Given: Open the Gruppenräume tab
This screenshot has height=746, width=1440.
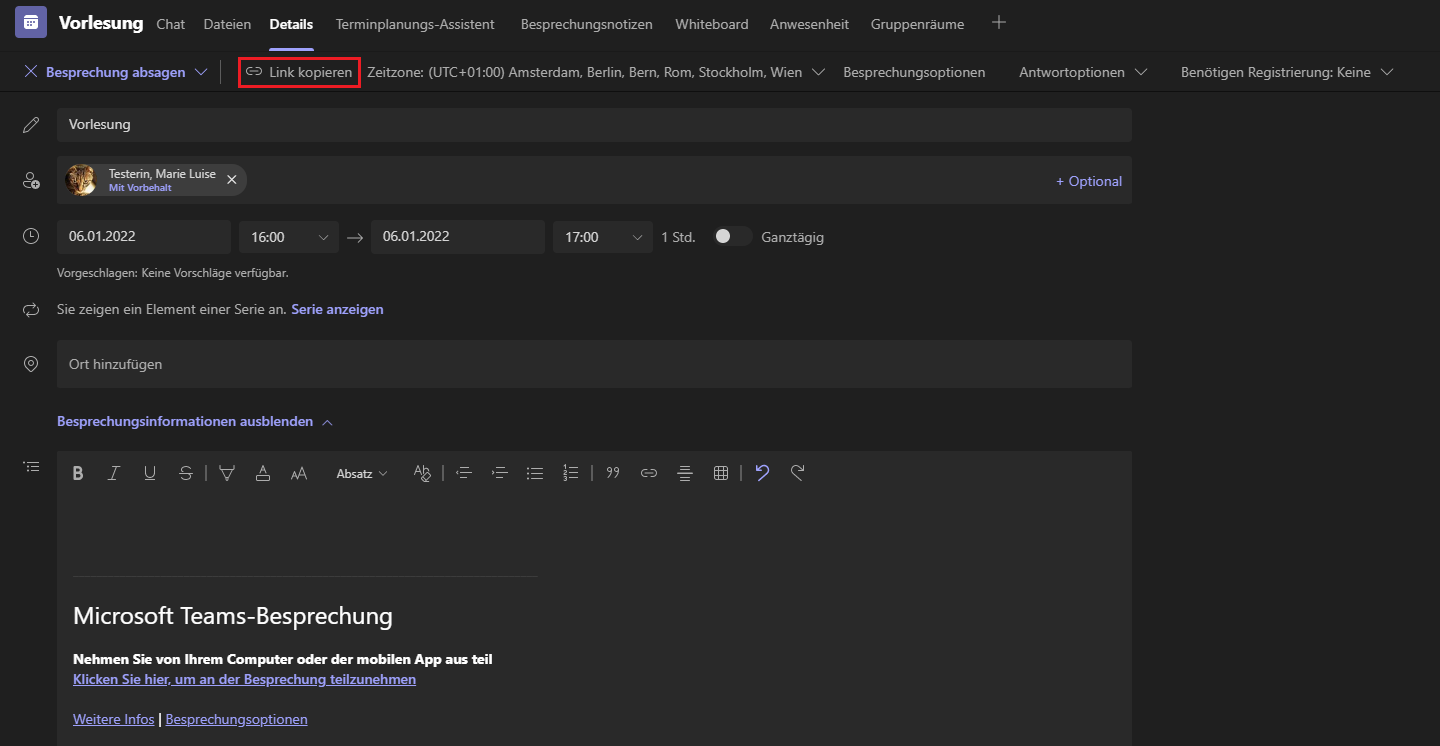Looking at the screenshot, I should [x=917, y=24].
